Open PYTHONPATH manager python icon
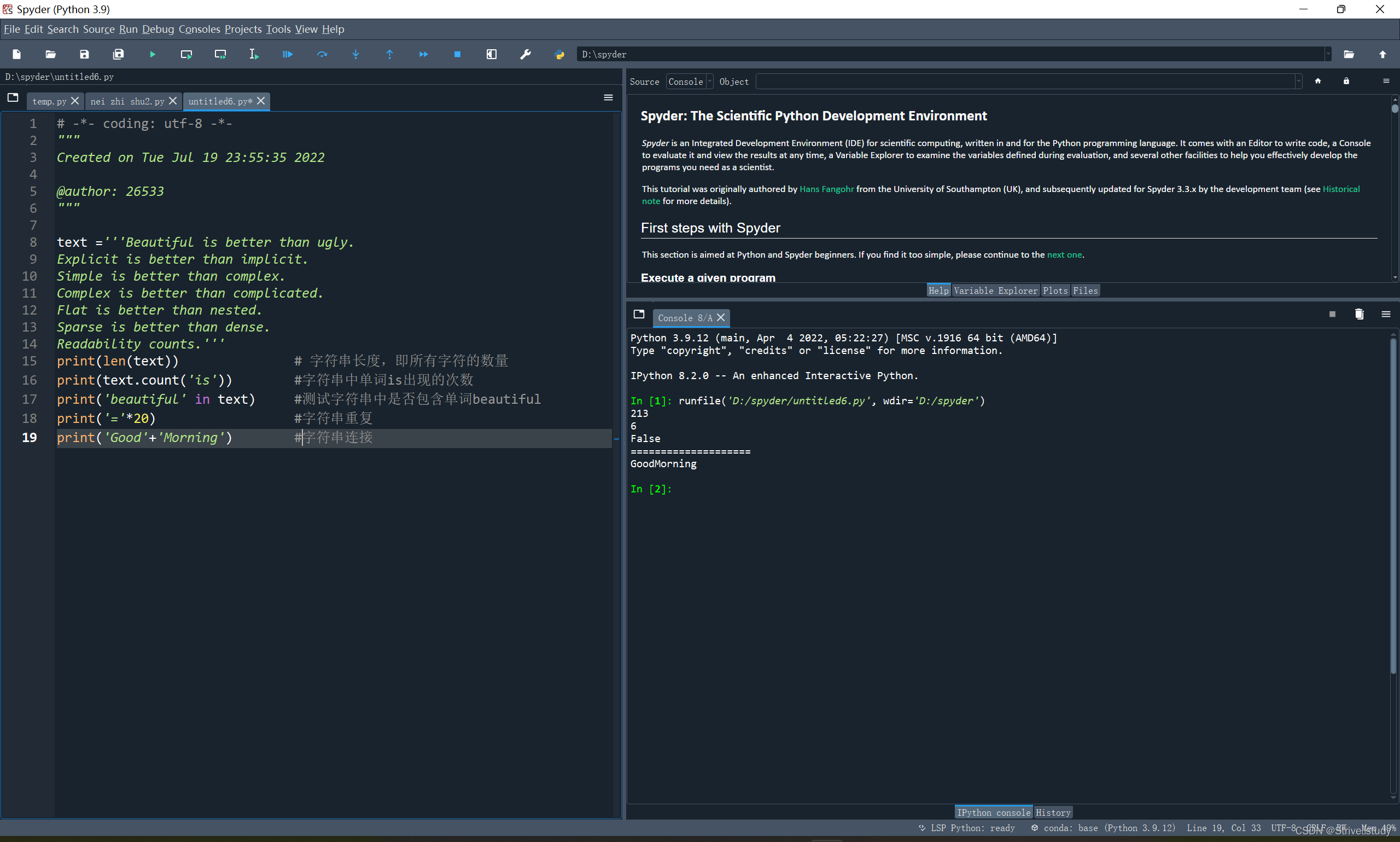The height and width of the screenshot is (842, 1400). coord(559,55)
